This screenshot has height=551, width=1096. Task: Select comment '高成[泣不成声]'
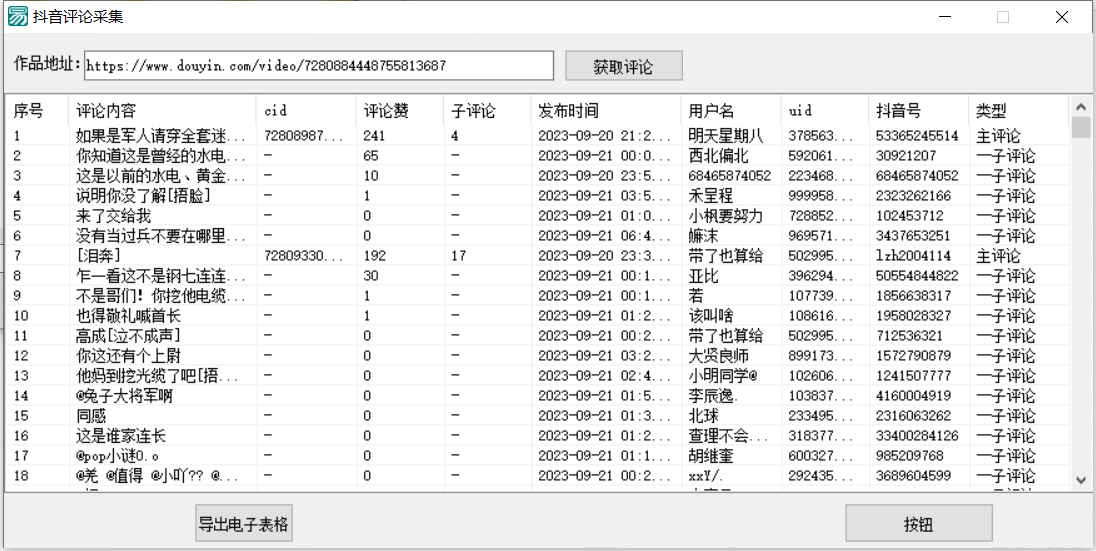(128, 336)
